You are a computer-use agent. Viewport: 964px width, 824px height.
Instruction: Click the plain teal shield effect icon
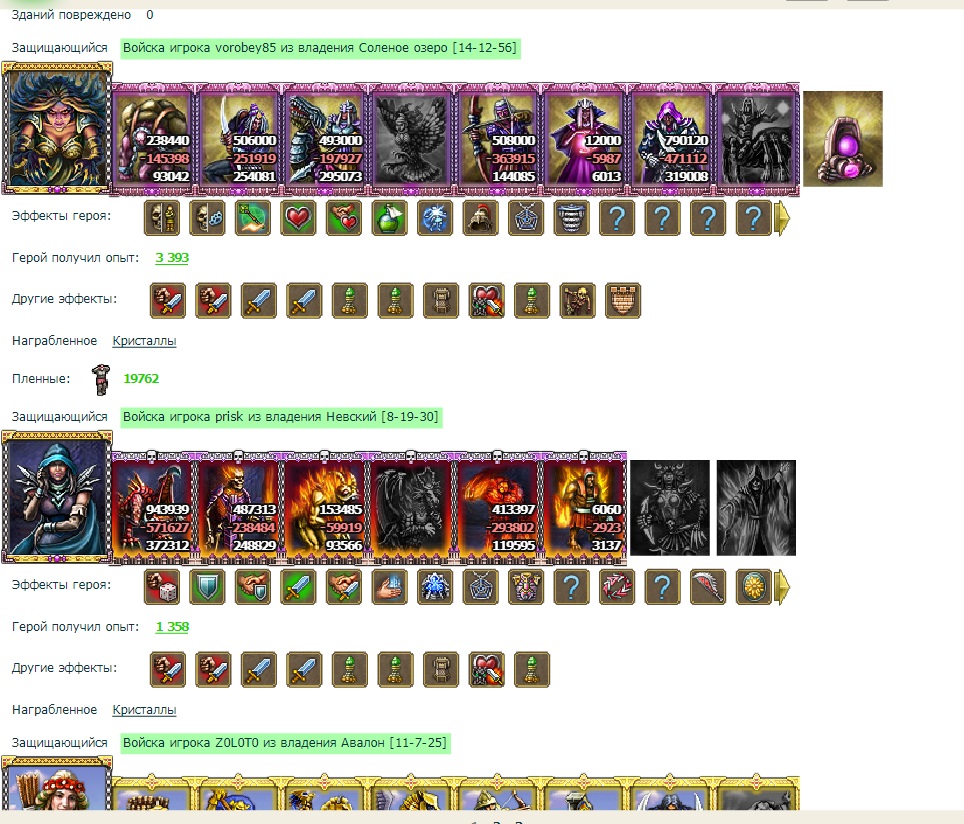(207, 587)
